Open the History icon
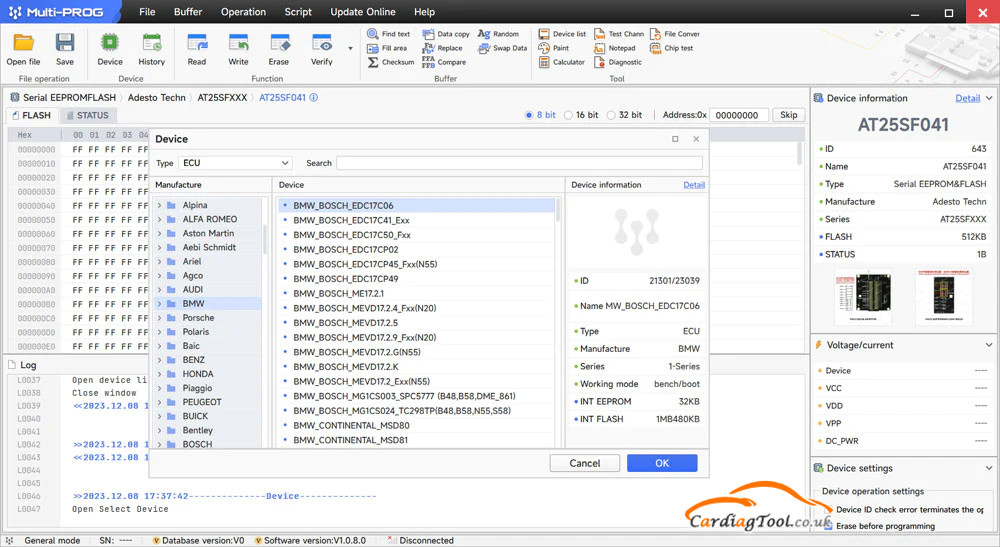This screenshot has width=1000, height=547. [x=152, y=43]
